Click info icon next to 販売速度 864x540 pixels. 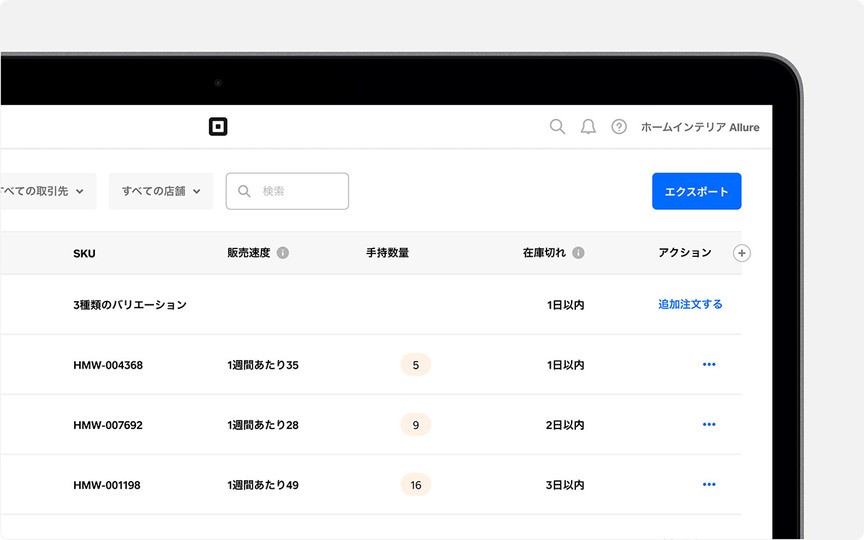coord(283,253)
